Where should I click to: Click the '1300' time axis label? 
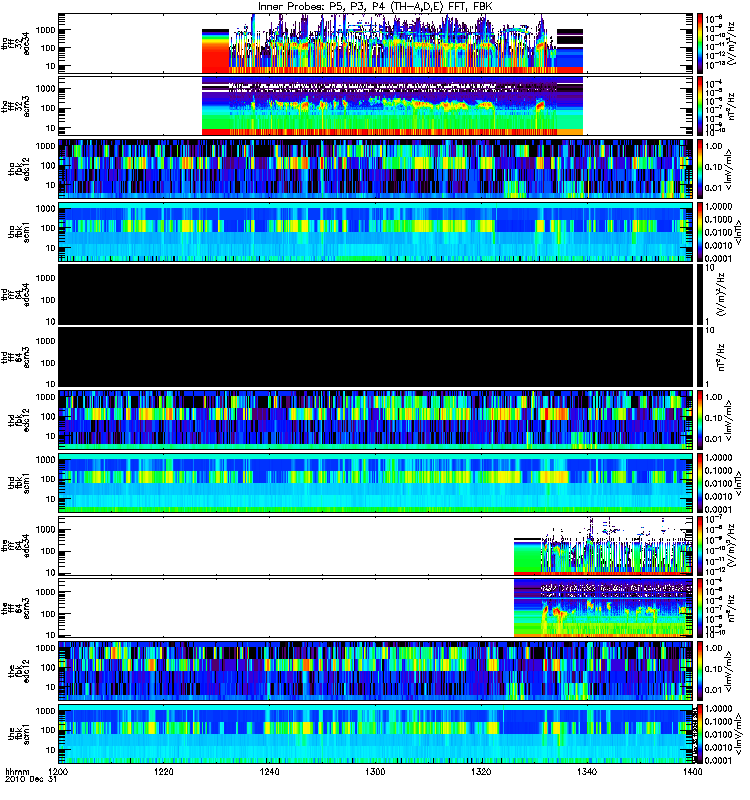pyautogui.click(x=375, y=772)
